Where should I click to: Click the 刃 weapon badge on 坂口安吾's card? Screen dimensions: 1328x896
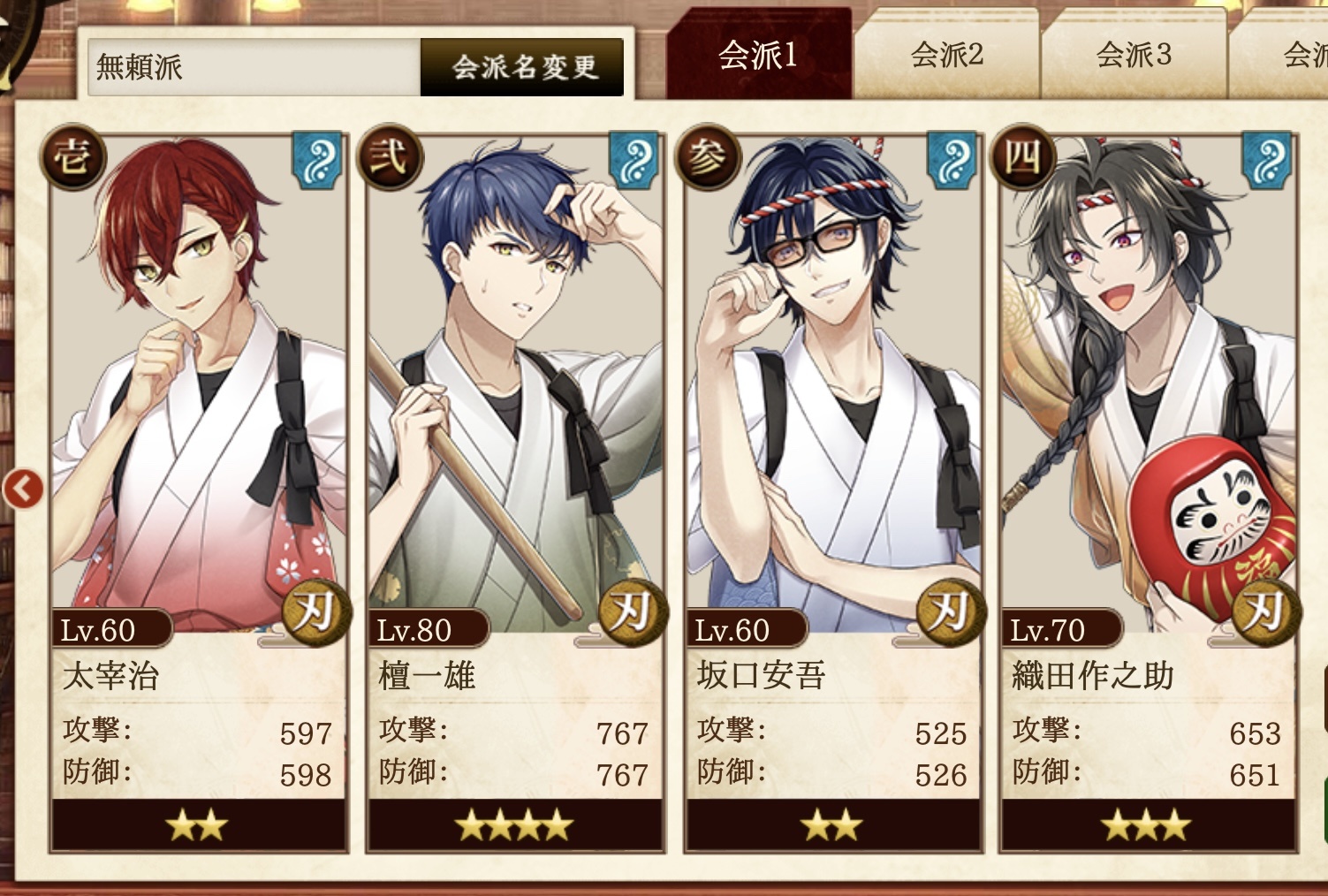950,612
